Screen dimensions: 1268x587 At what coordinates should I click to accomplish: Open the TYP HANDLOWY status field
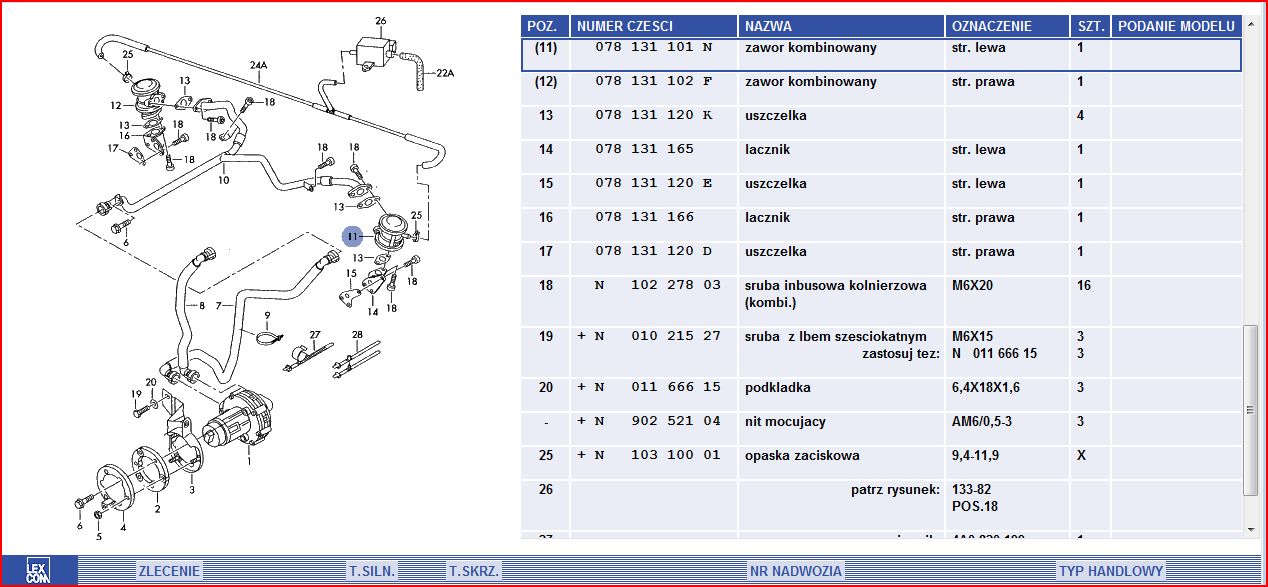coord(1111,571)
